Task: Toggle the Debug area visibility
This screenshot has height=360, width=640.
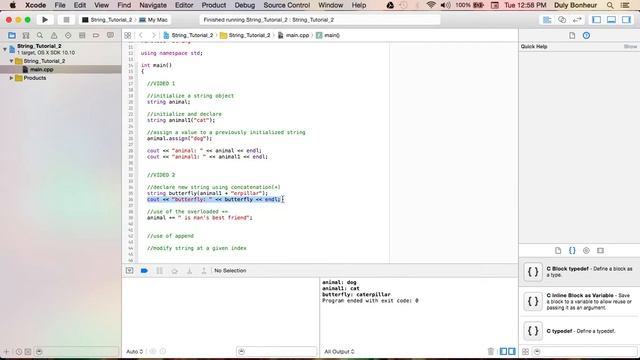Action: tap(611, 20)
